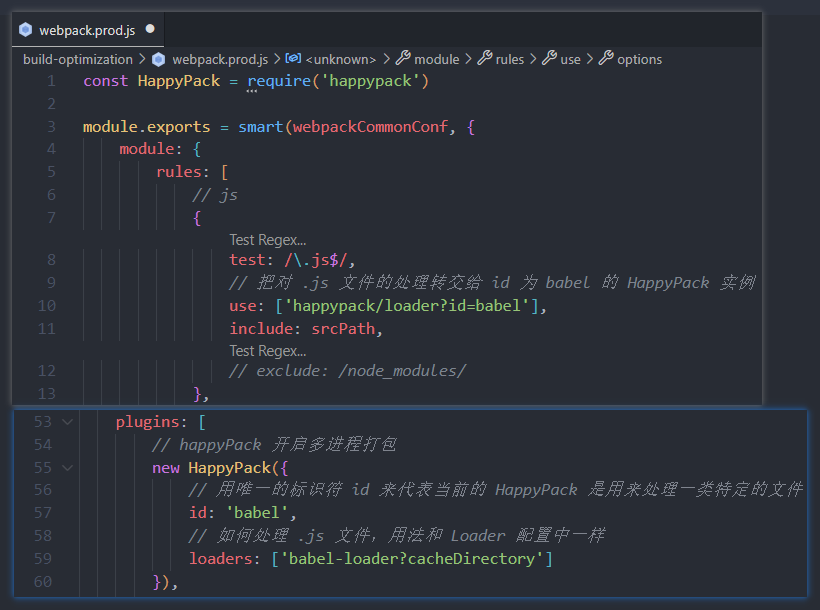Screen dimensions: 820x610
Task: Click the smart function call on line 3
Action: (260, 127)
